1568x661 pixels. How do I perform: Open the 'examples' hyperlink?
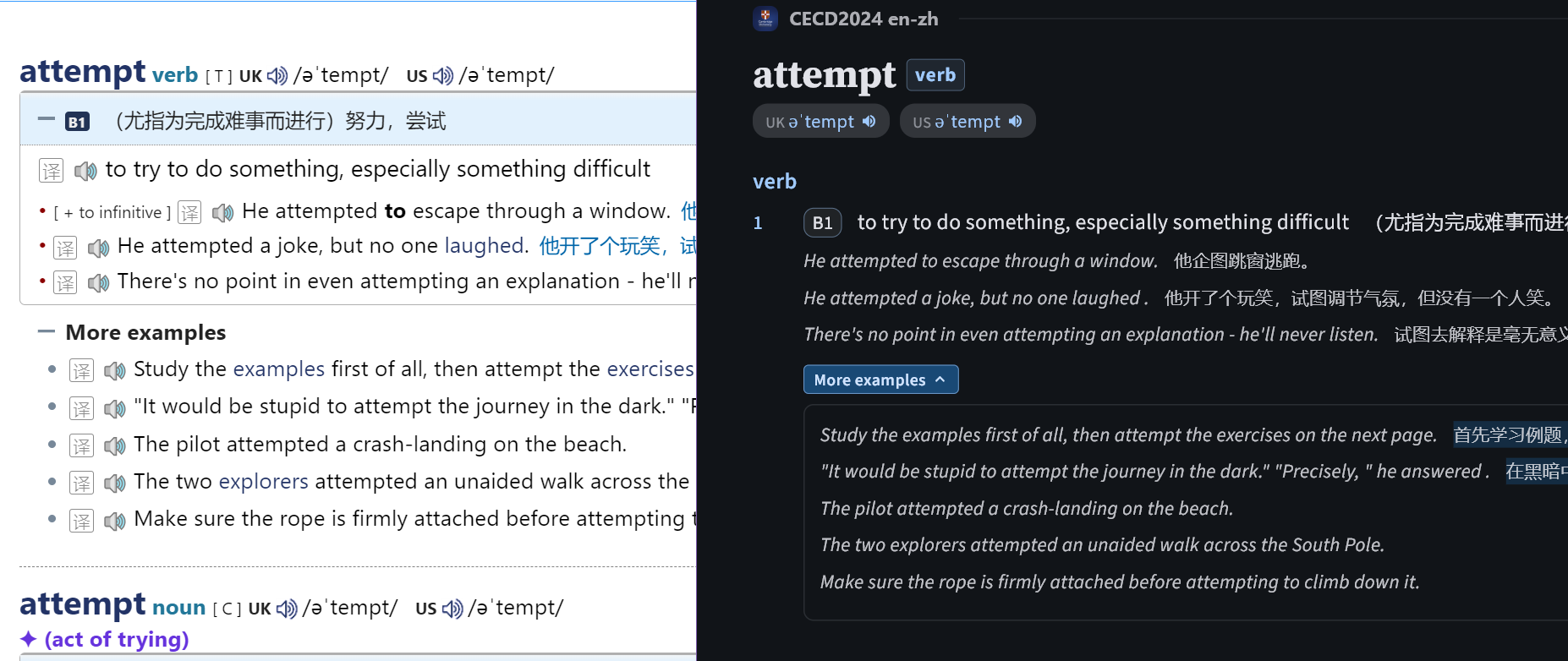click(x=278, y=369)
